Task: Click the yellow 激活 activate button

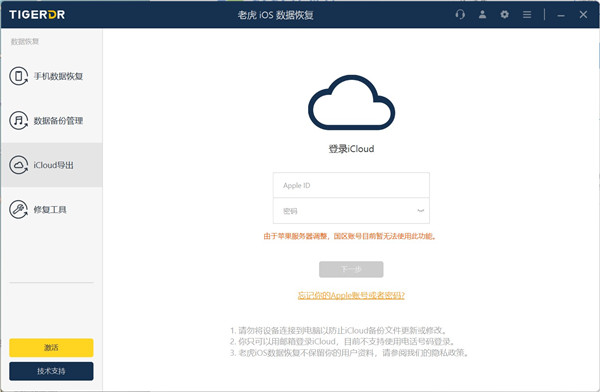Action: pyautogui.click(x=51, y=348)
